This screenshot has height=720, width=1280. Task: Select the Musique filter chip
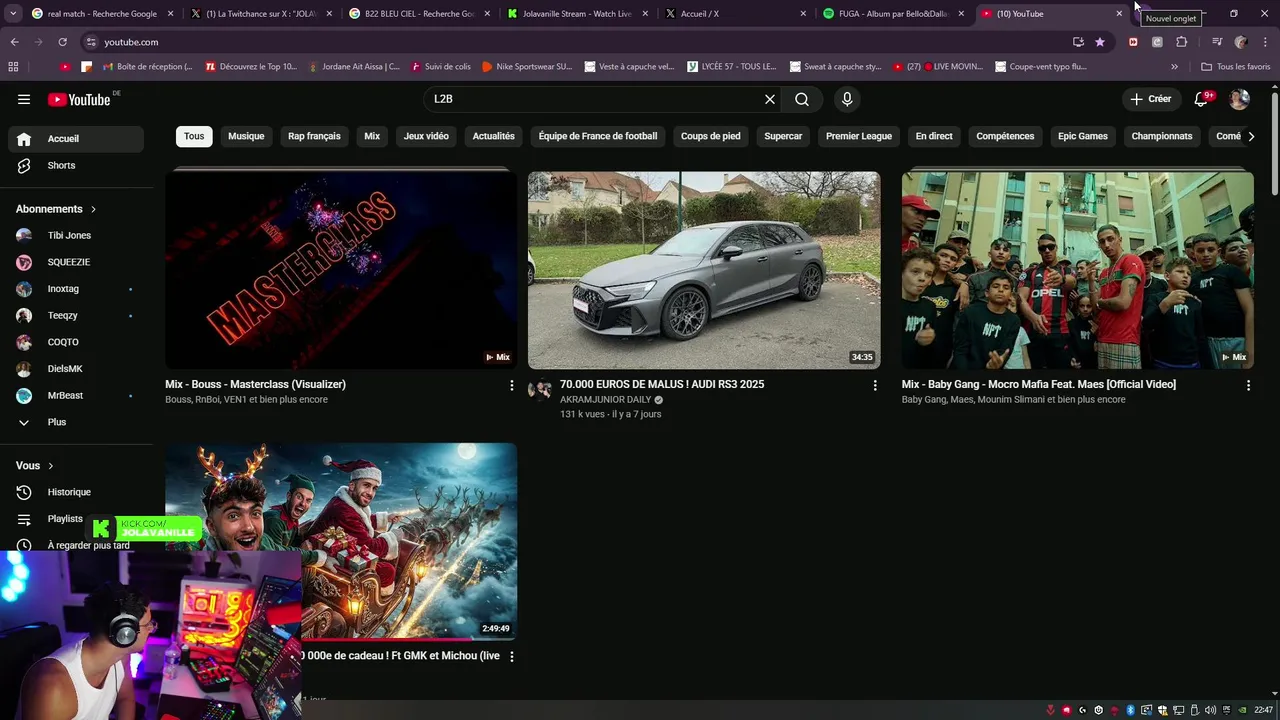point(246,136)
